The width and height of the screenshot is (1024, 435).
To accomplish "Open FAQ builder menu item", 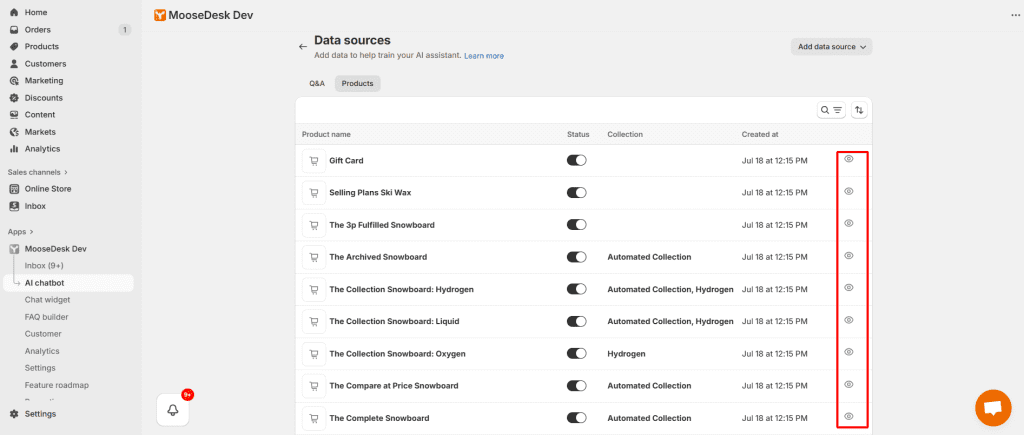I will point(46,317).
